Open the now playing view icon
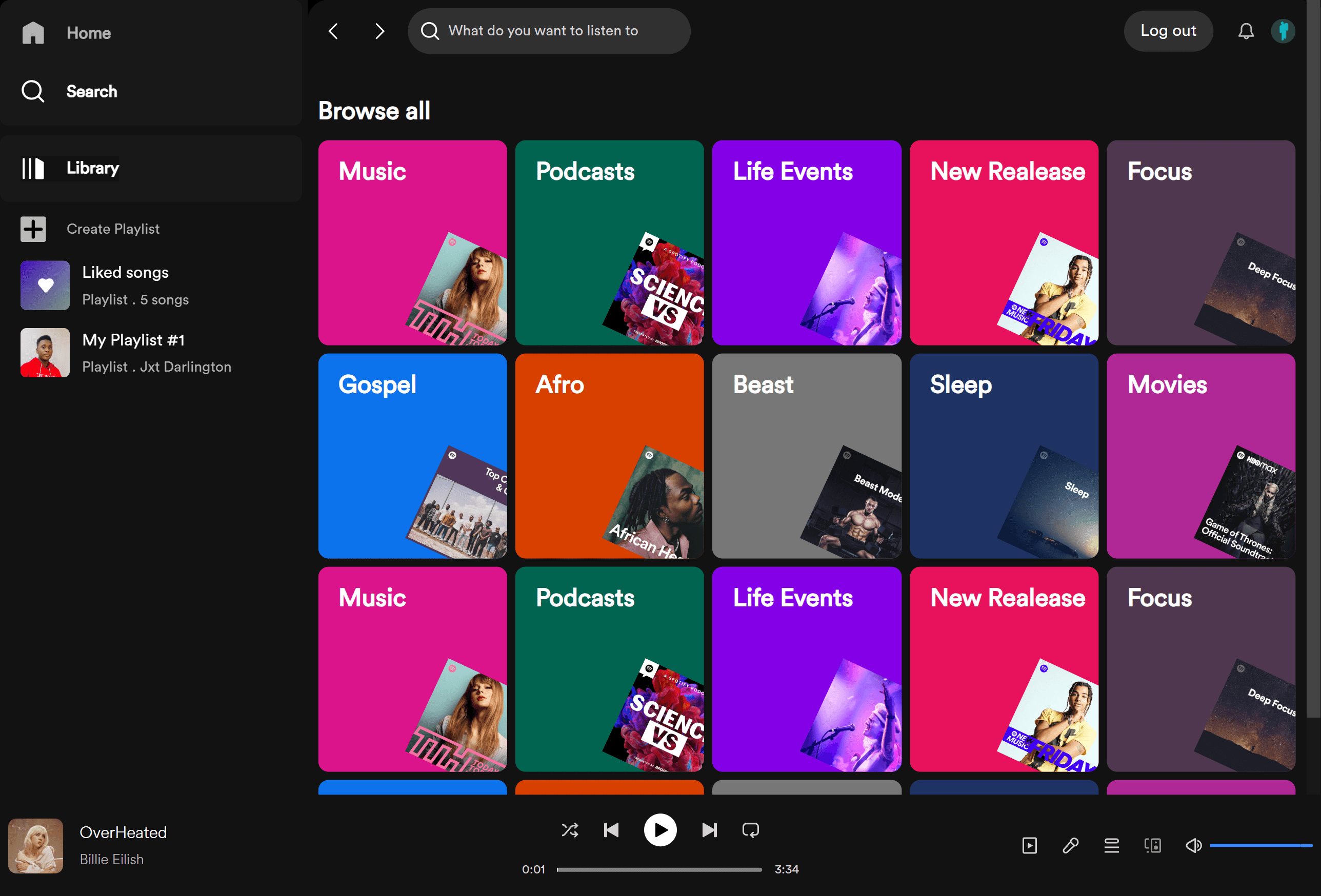This screenshot has width=1321, height=896. point(1029,845)
